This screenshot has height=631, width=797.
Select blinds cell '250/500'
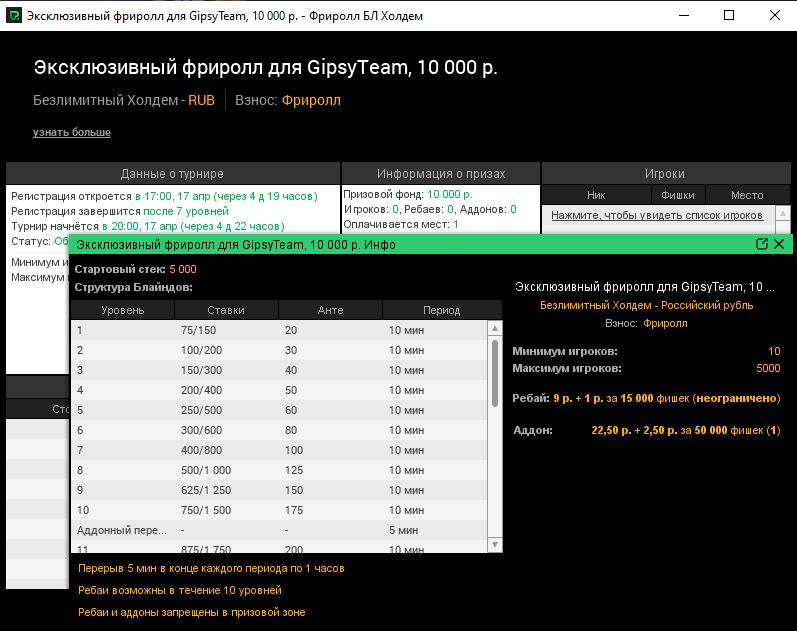[x=201, y=410]
